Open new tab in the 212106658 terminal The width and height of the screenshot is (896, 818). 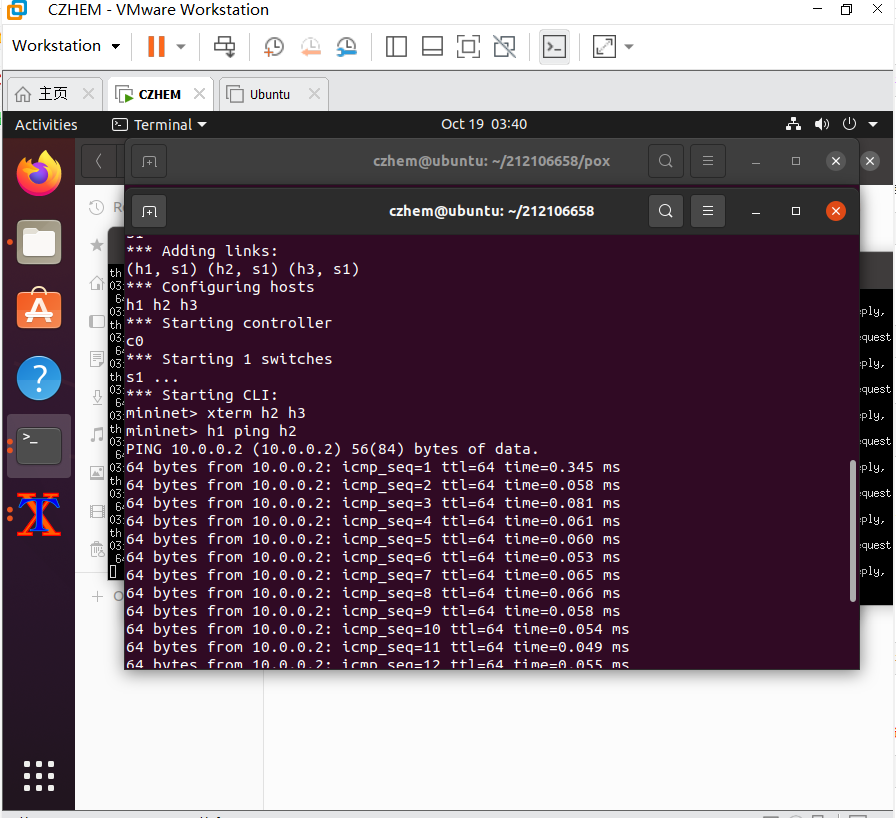[149, 211]
